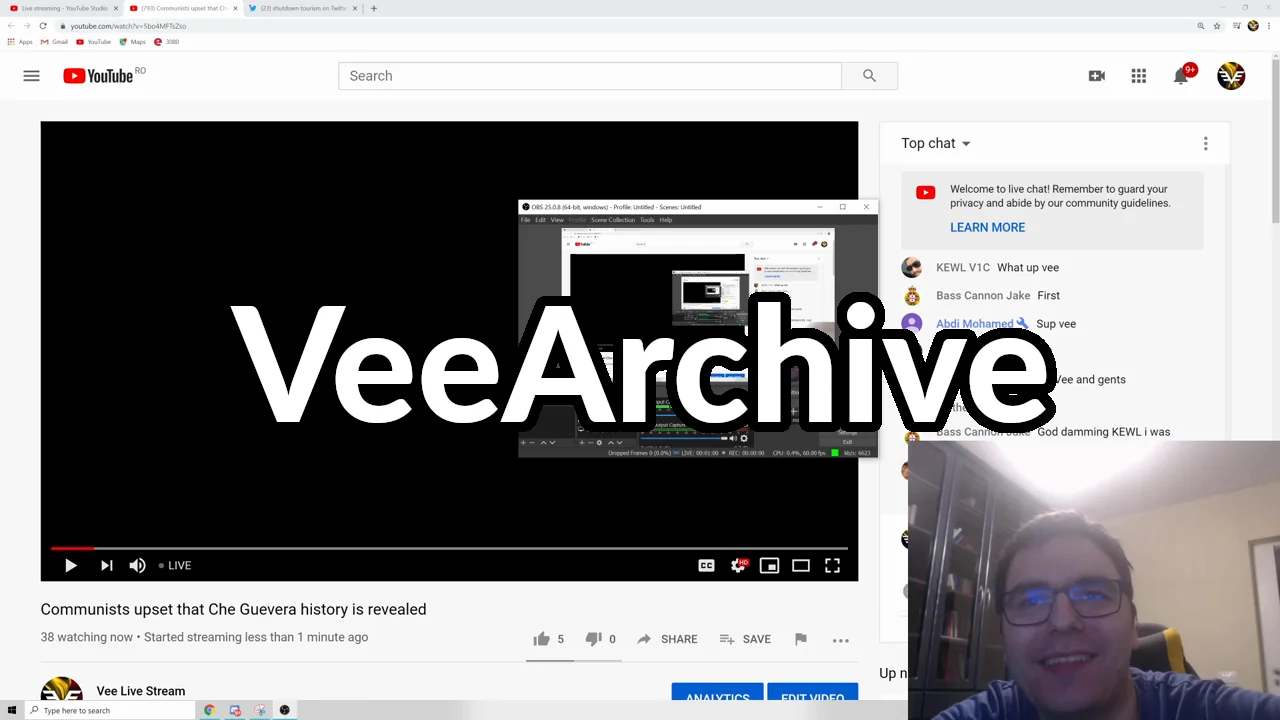Screen dimensions: 1280x720
Task: Click the SHARE button
Action: (x=667, y=639)
